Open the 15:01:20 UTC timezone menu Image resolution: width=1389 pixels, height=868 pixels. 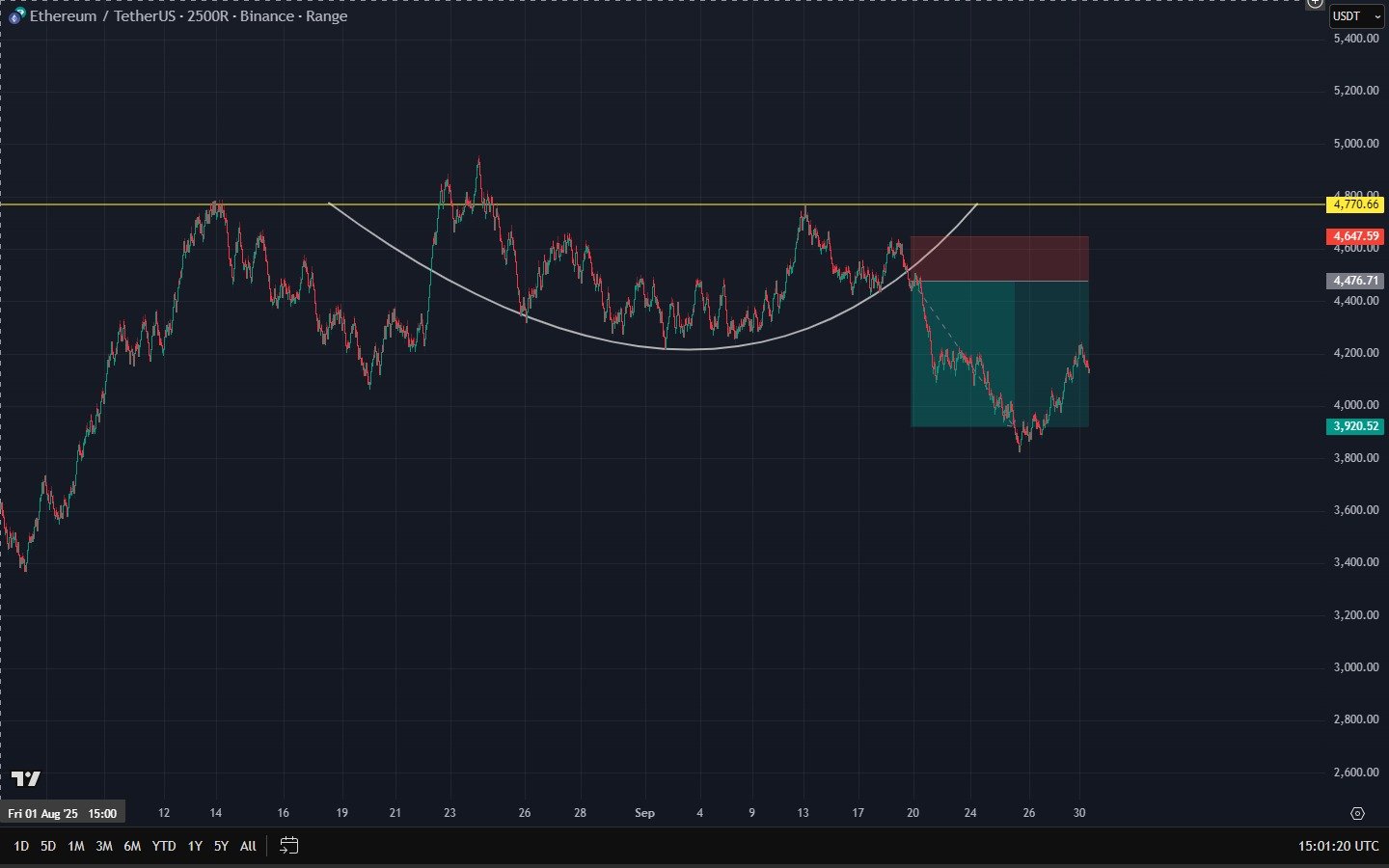(1338, 846)
